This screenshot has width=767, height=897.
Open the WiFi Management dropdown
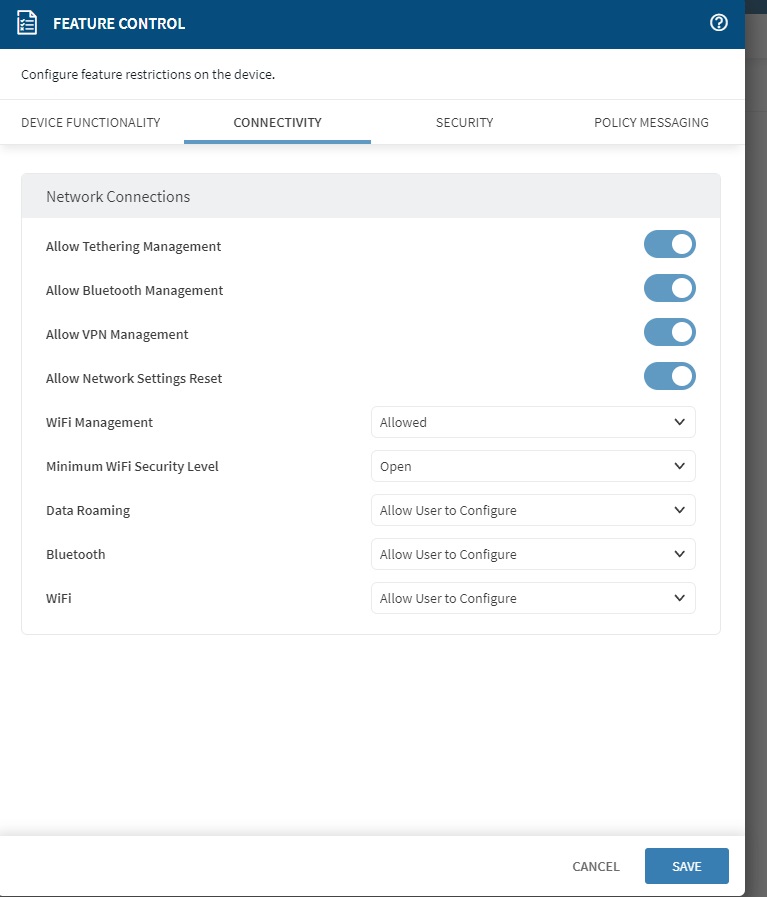pos(532,422)
